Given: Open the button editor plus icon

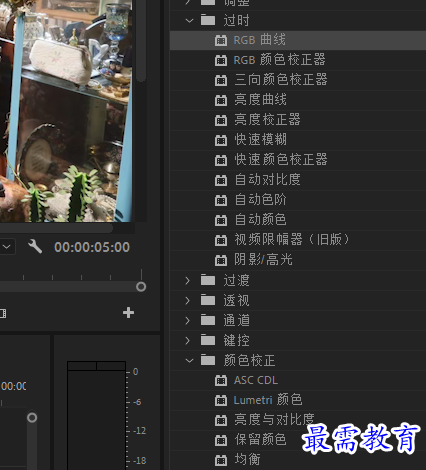Looking at the screenshot, I should pos(128,313).
